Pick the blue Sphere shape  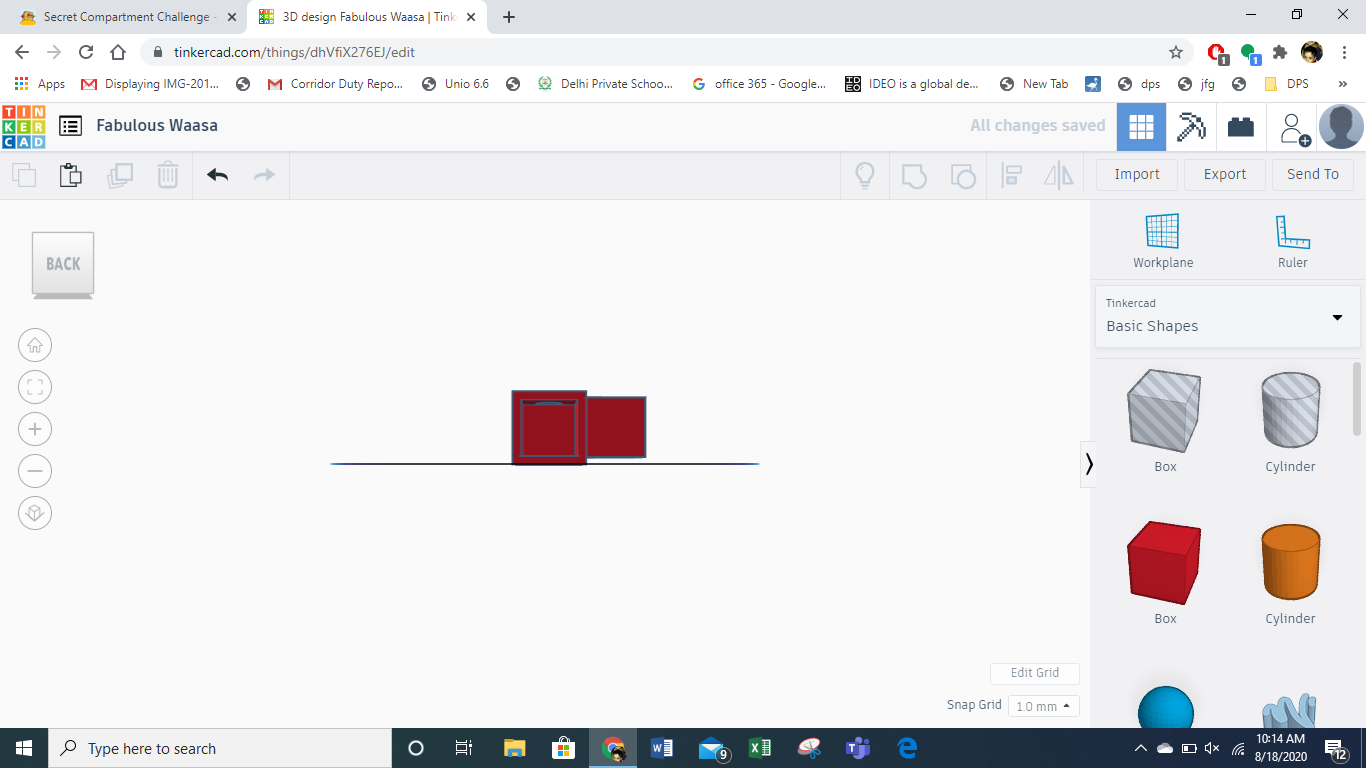[1166, 708]
